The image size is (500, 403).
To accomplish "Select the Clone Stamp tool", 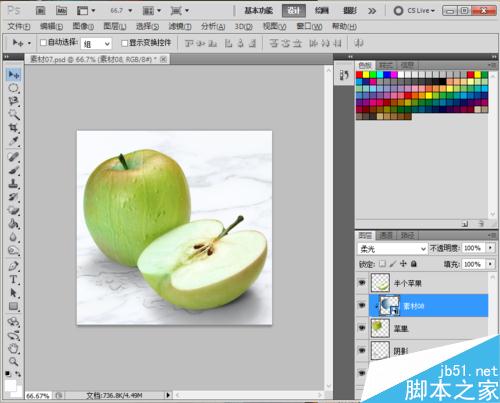I will pyautogui.click(x=13, y=183).
